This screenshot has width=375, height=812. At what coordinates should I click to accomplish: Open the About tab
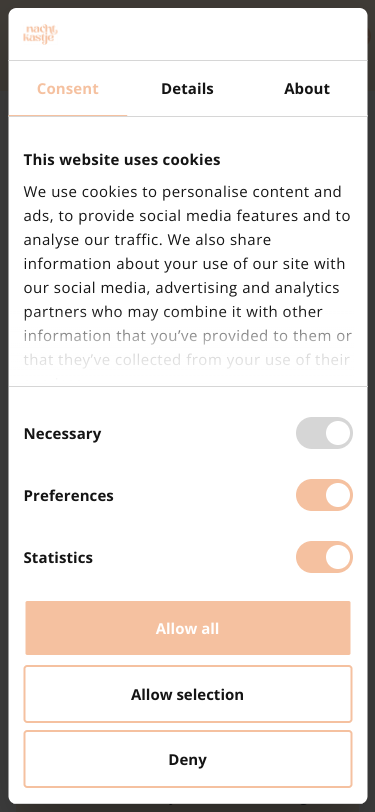tap(307, 89)
